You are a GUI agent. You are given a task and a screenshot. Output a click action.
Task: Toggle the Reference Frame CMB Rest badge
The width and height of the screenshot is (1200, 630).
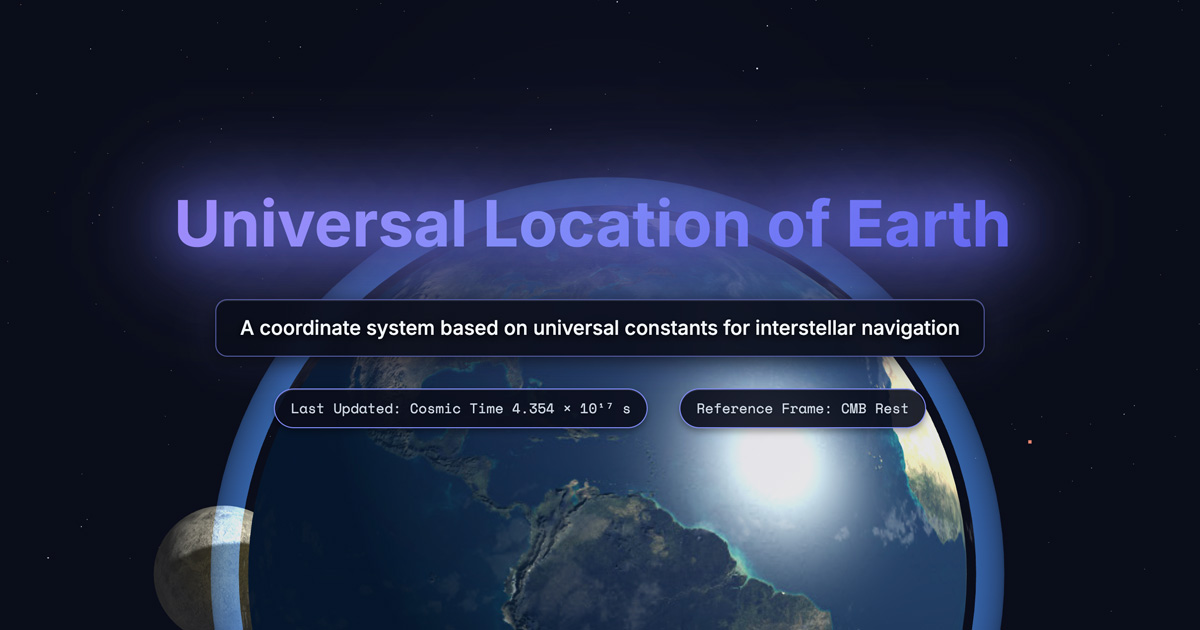802,408
